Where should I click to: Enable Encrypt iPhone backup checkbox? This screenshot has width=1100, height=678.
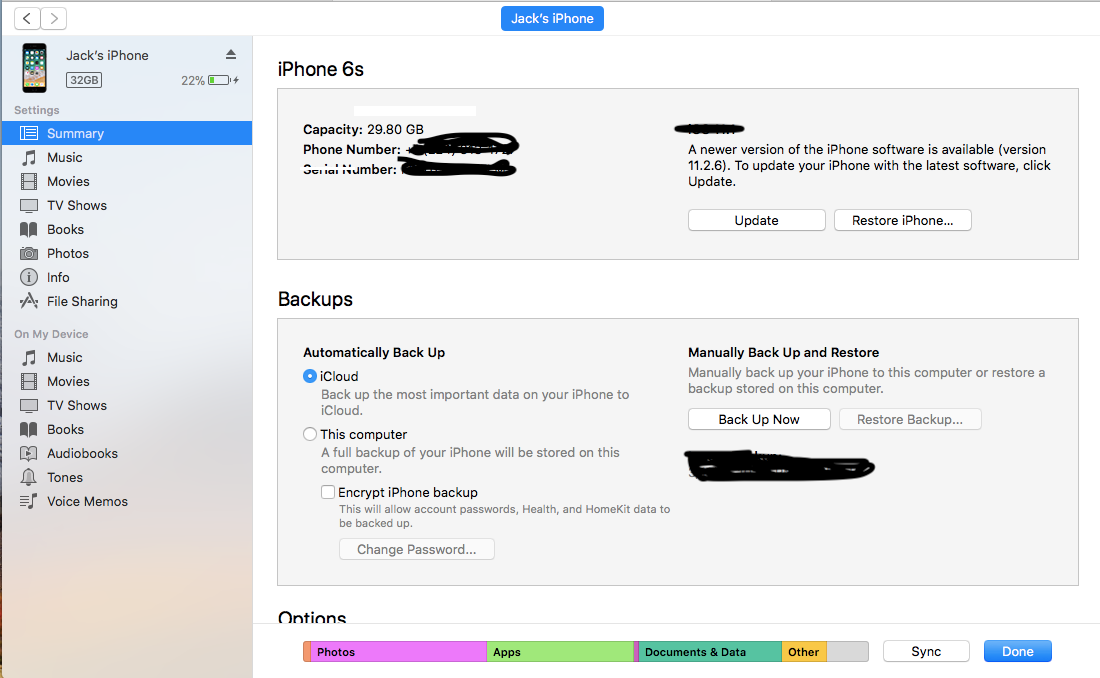click(x=328, y=492)
